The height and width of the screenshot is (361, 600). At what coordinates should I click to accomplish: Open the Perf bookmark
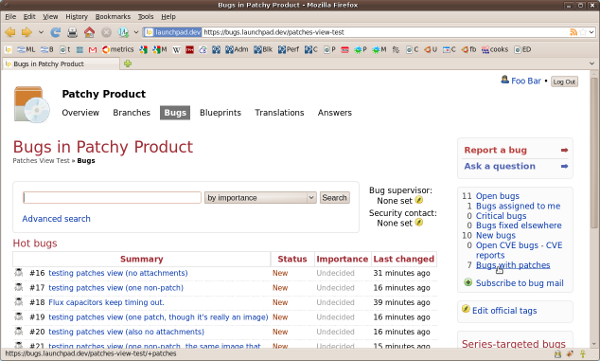(x=289, y=49)
